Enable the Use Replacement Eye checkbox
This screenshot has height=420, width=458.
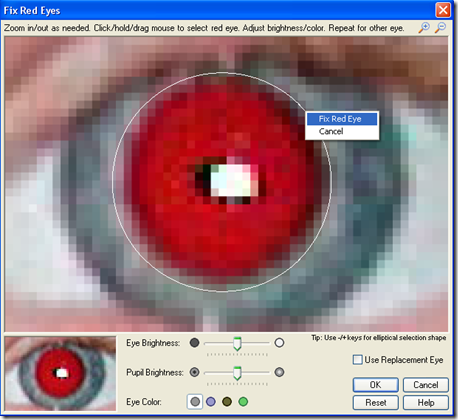tap(357, 360)
